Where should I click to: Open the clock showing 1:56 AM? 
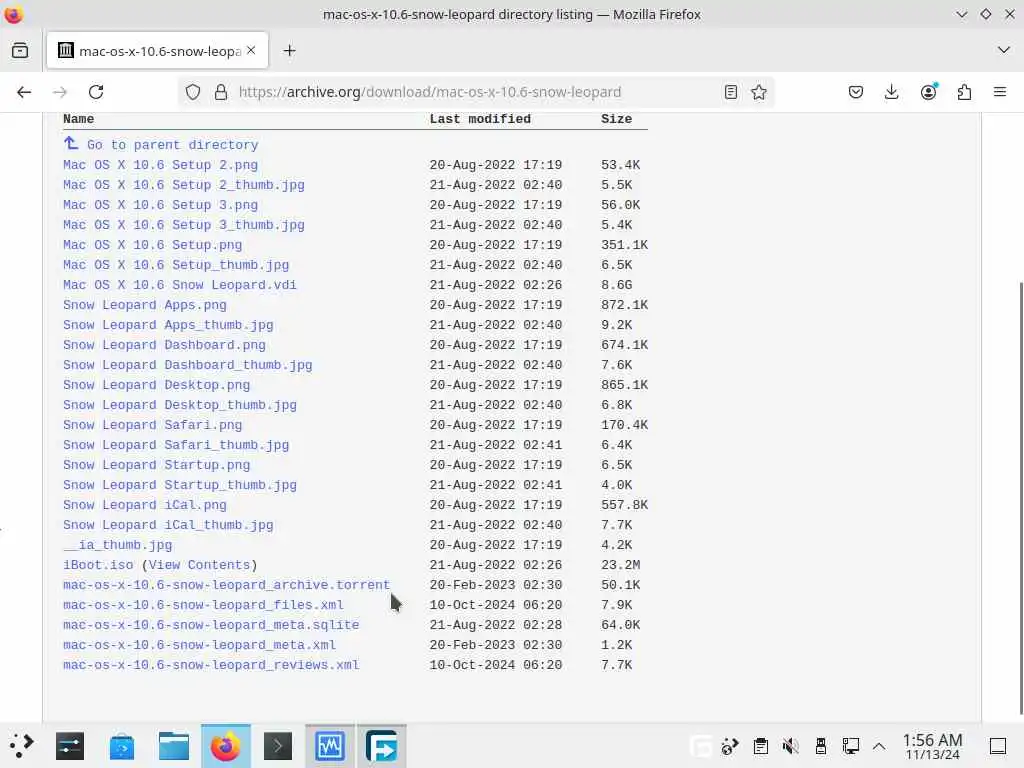[932, 746]
